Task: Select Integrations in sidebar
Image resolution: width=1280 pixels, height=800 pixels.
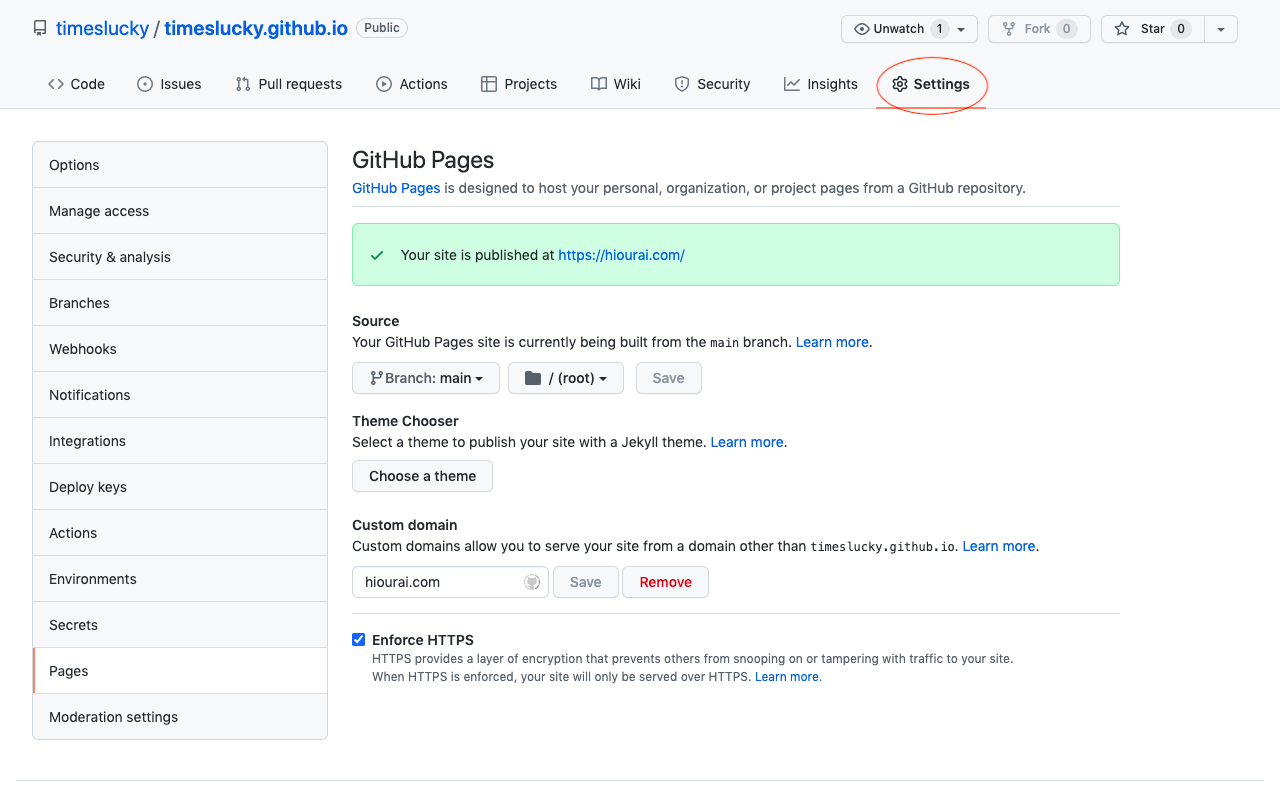Action: 180,441
